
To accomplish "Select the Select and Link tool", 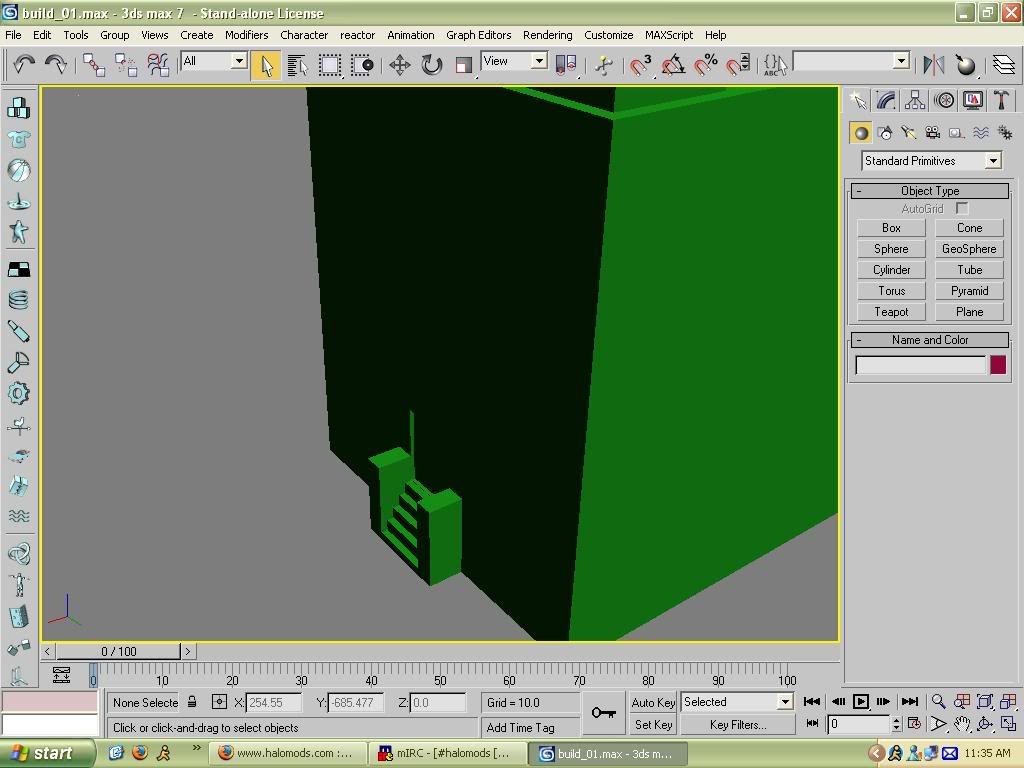I will 93,65.
